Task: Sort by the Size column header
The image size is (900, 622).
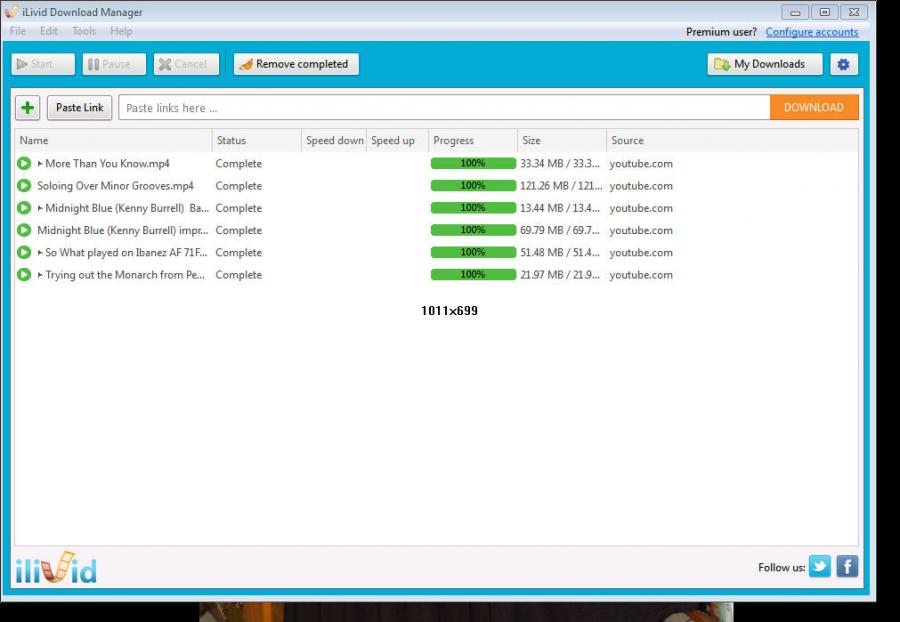Action: pos(562,141)
